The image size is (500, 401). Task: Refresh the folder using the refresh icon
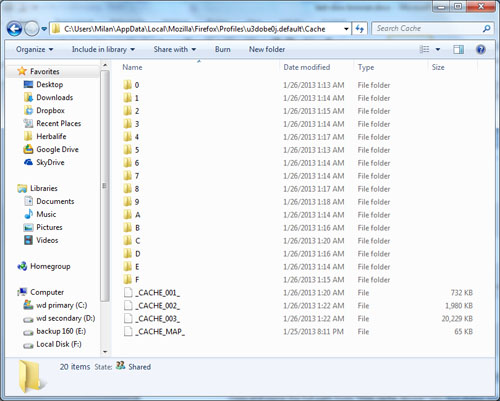click(359, 29)
